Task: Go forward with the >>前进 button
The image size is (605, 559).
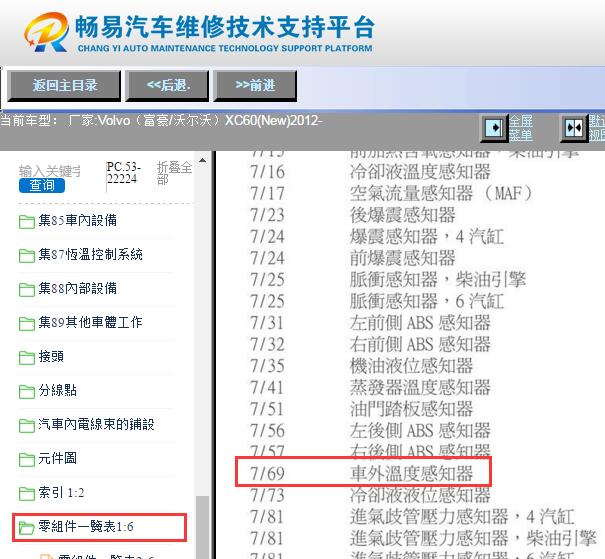Action: coord(255,86)
